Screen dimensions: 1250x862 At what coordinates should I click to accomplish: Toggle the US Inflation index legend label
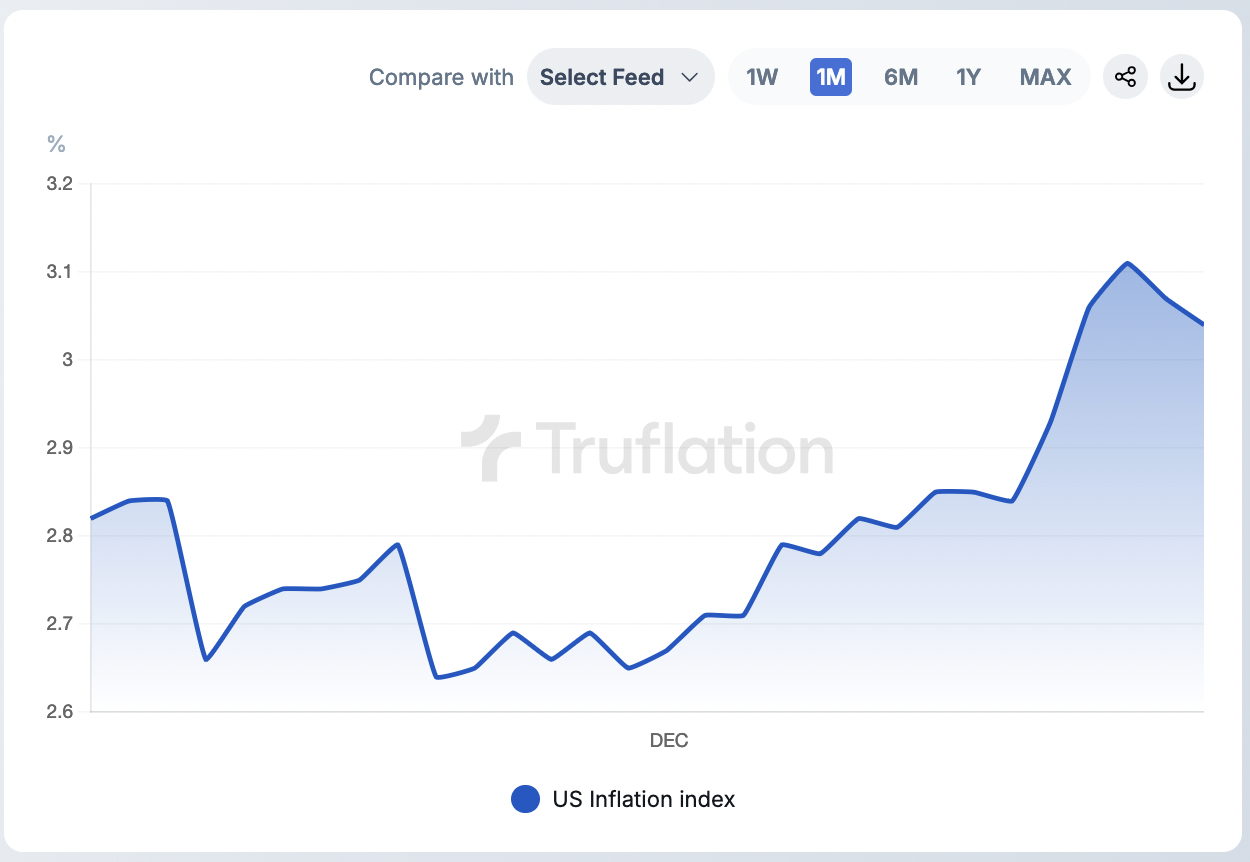point(644,799)
